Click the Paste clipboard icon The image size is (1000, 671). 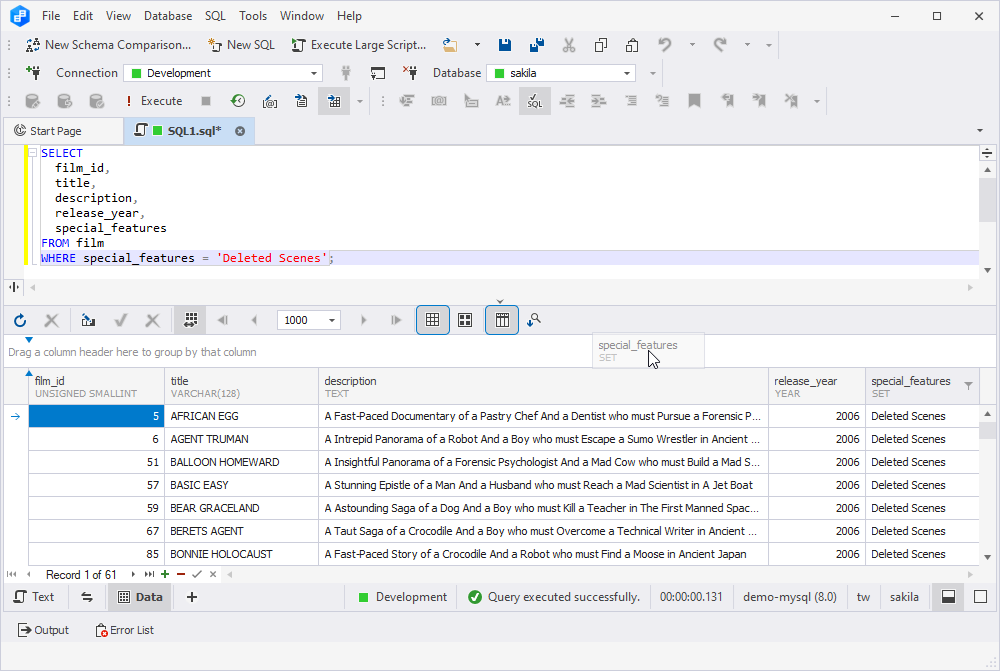pyautogui.click(x=632, y=45)
